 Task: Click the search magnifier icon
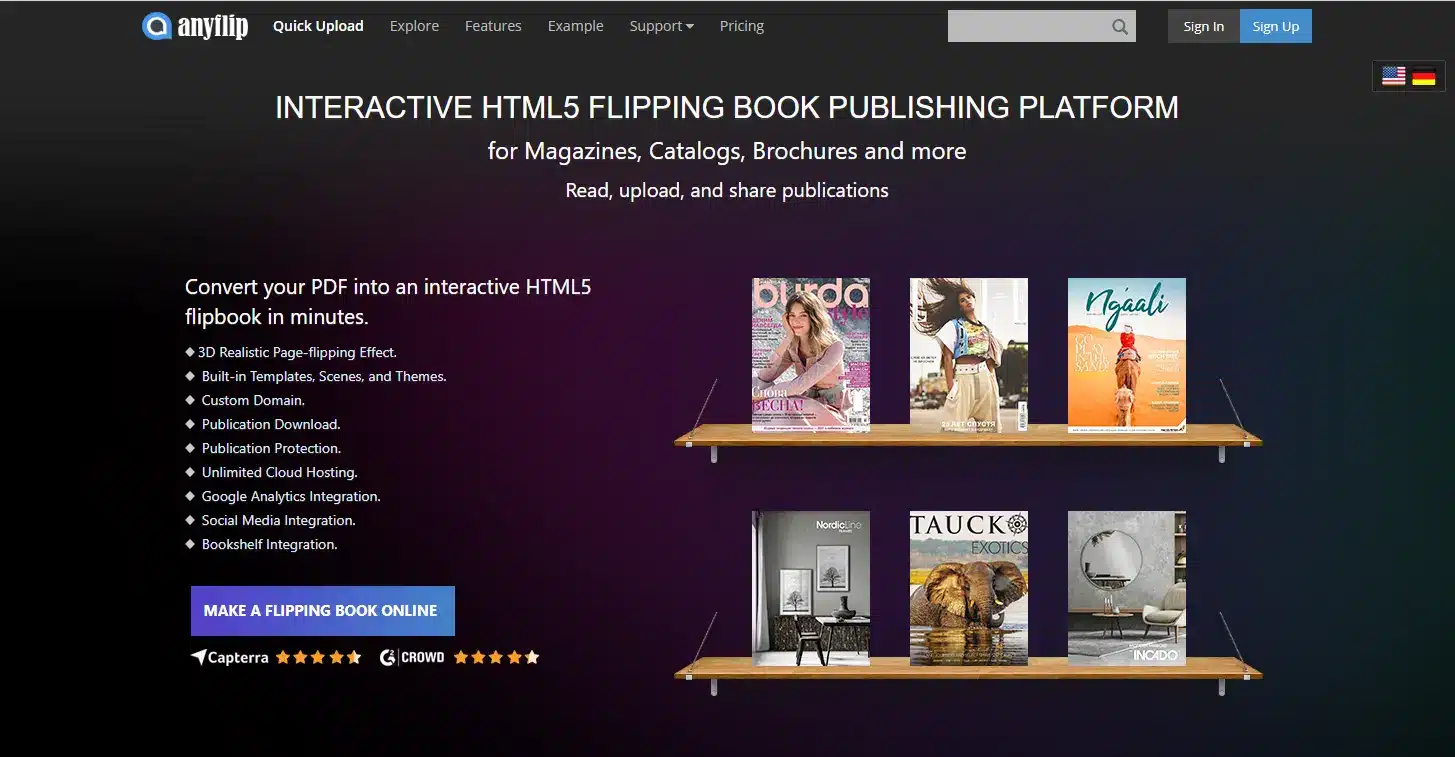pos(1120,27)
